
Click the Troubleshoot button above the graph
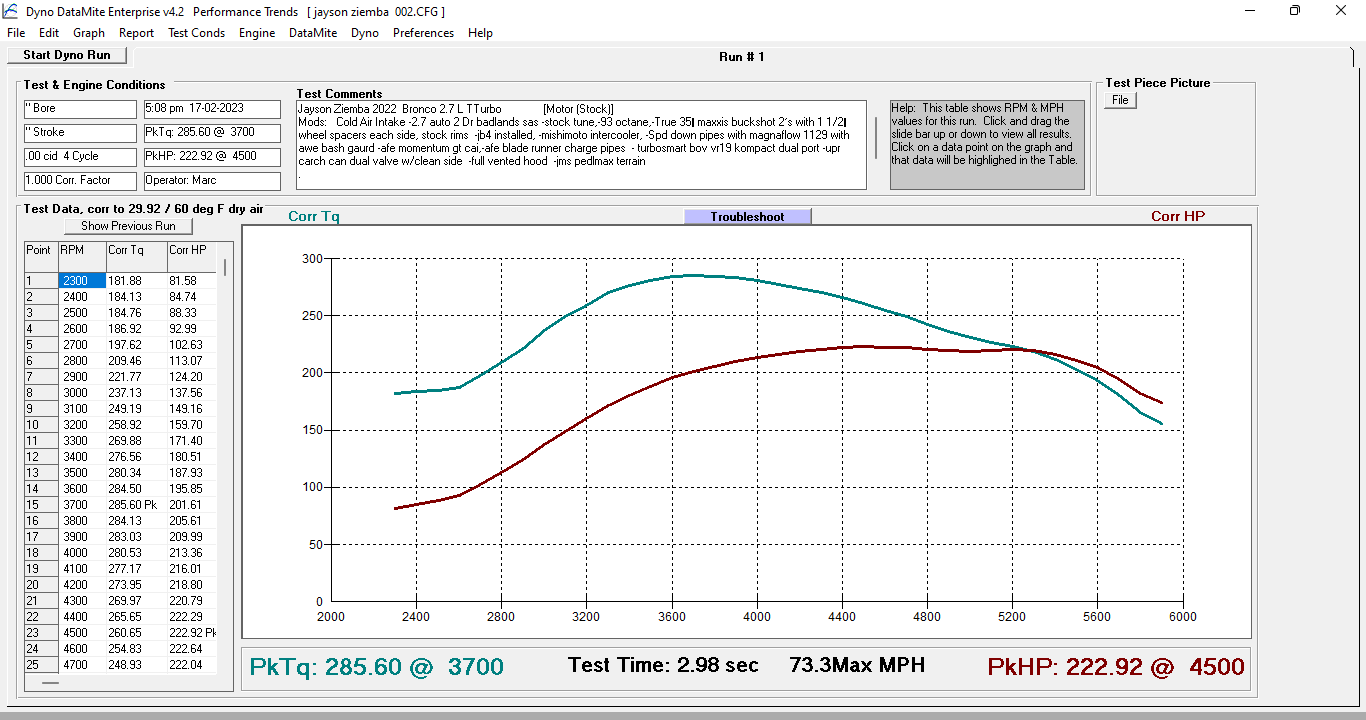747,217
